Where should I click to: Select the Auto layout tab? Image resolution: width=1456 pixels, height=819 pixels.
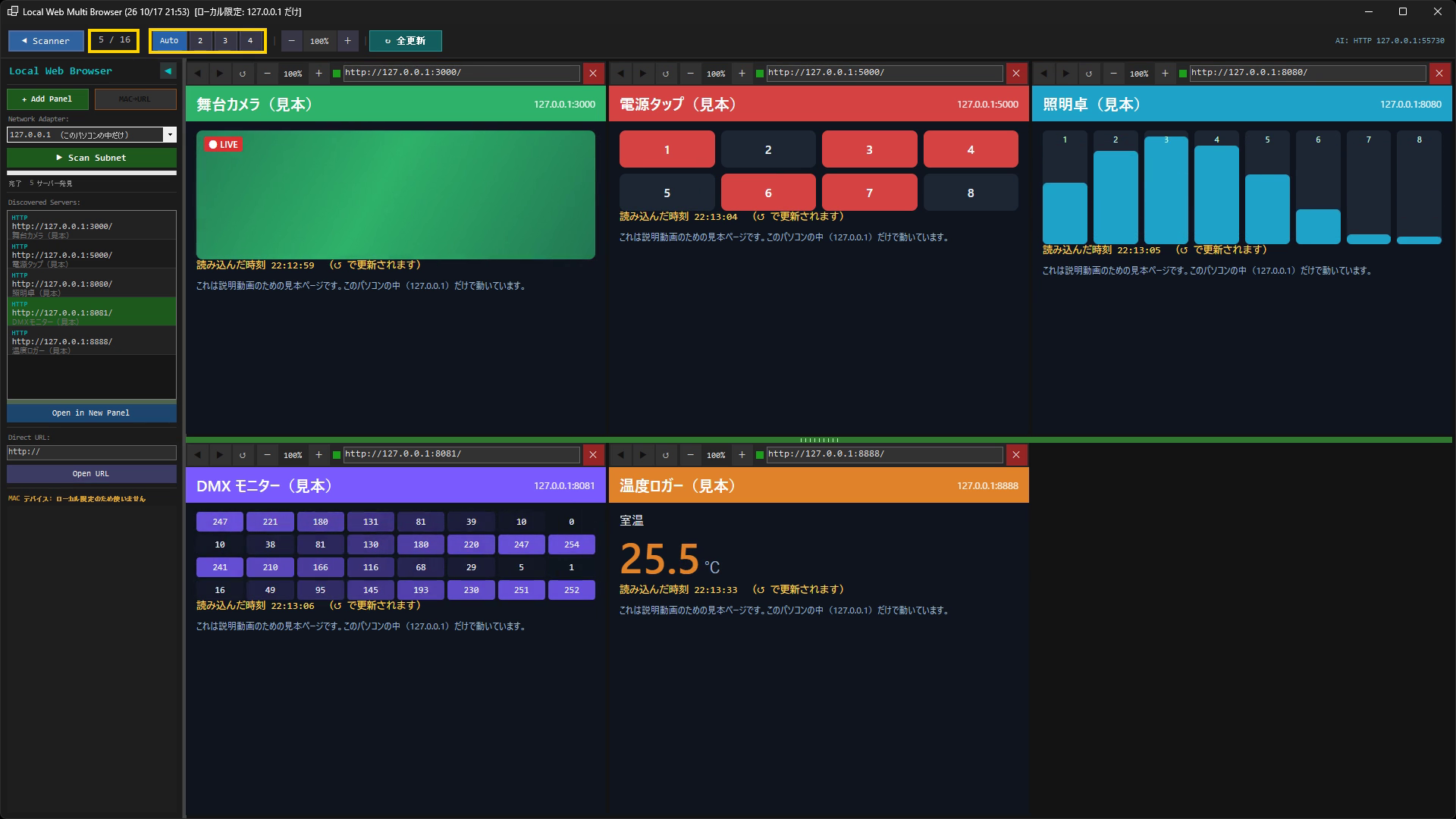click(169, 41)
